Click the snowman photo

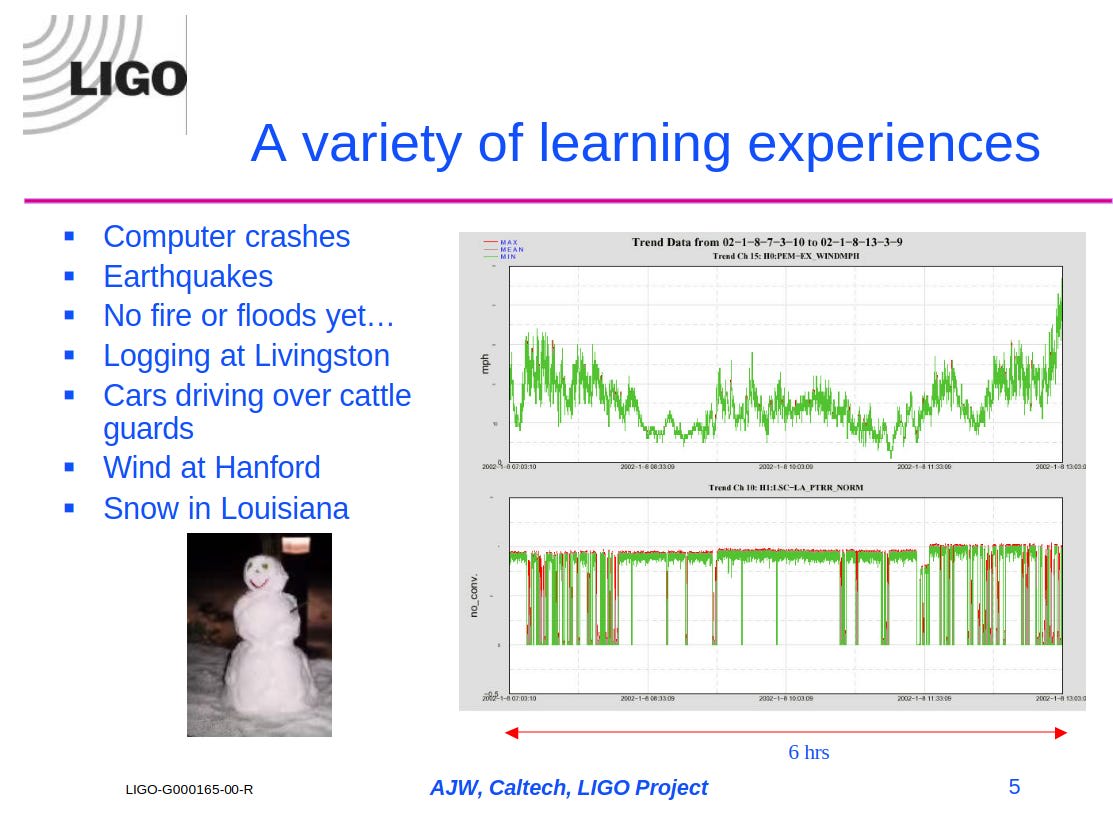tap(259, 635)
